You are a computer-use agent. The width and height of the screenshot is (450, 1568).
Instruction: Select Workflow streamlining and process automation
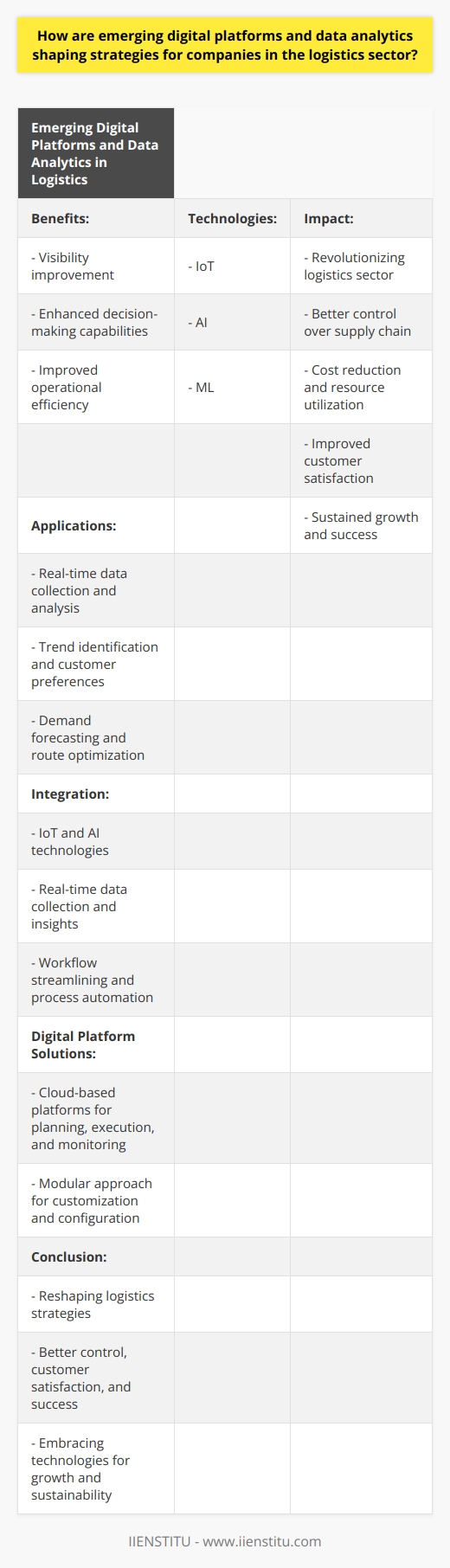[x=96, y=980]
